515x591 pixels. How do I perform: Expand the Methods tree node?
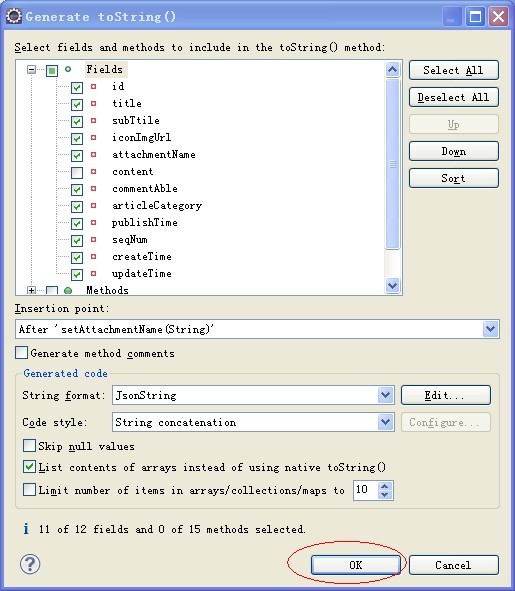tap(32, 290)
